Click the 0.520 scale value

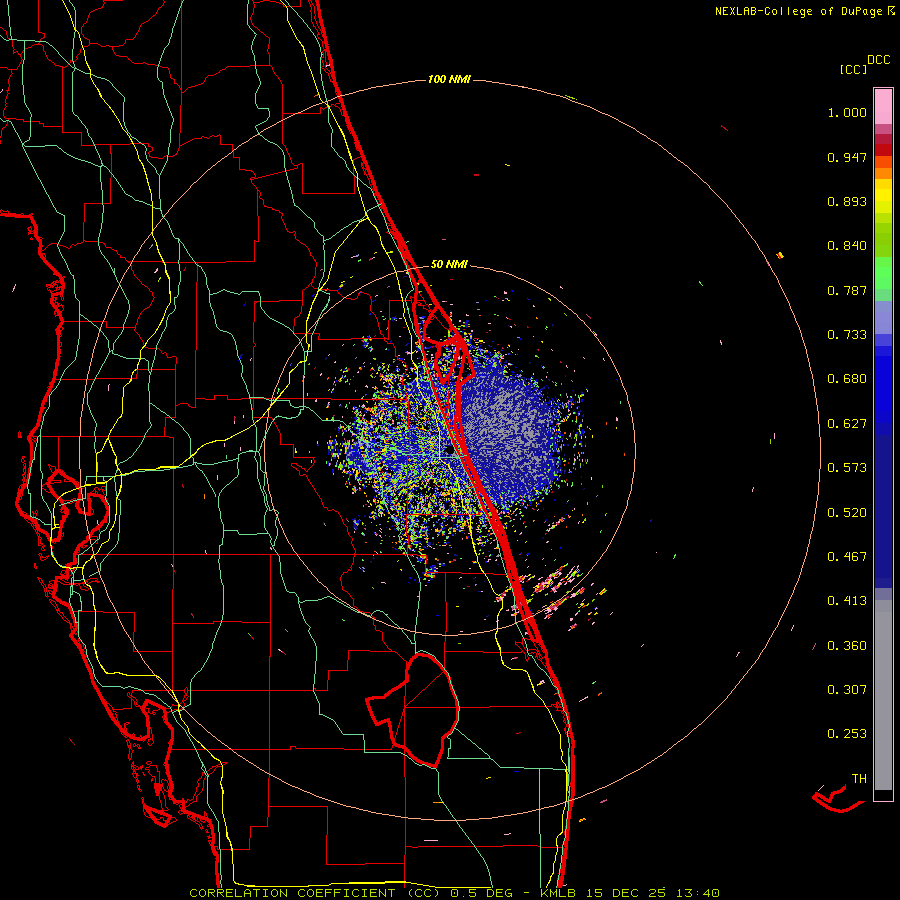point(847,513)
